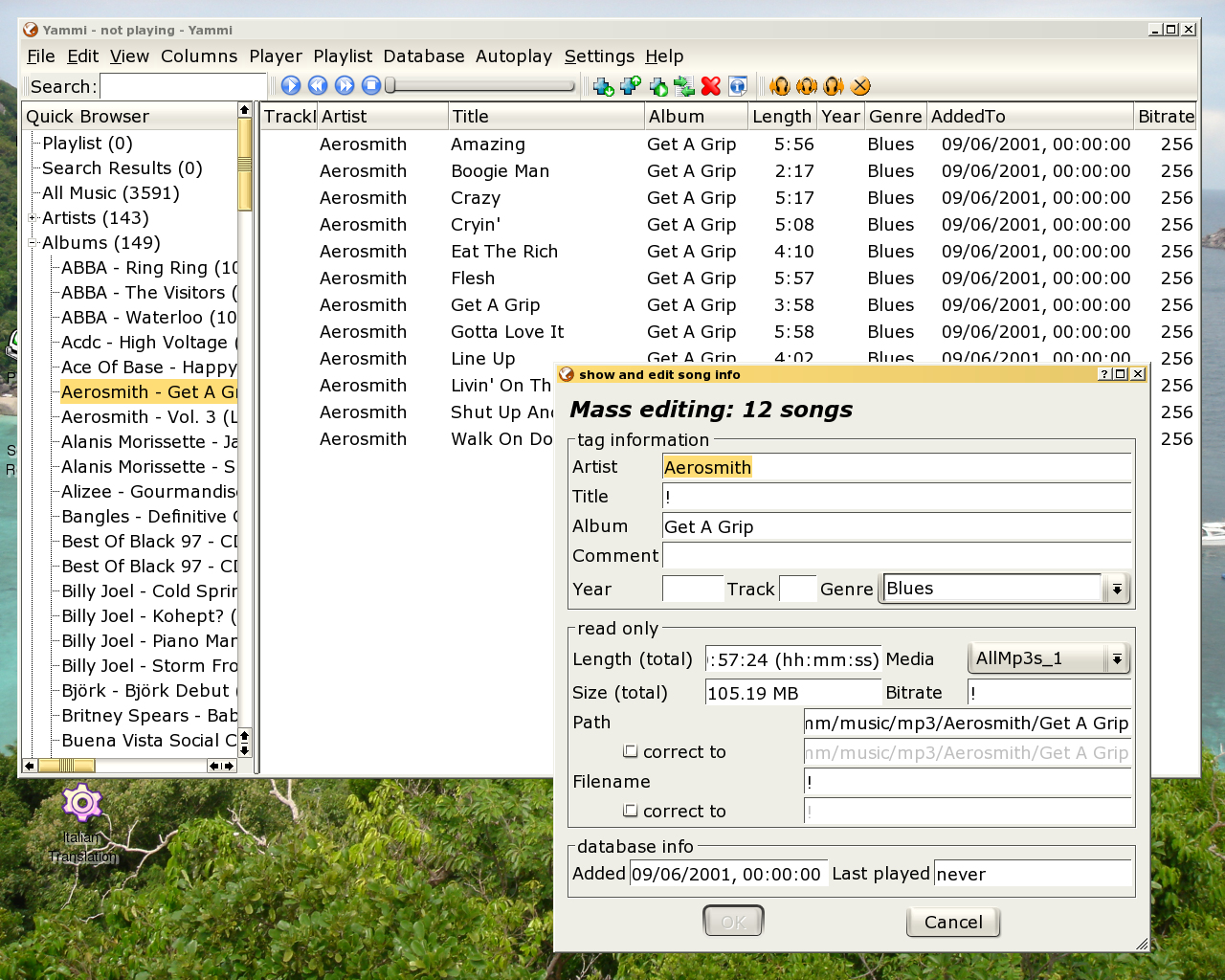This screenshot has width=1225, height=980.
Task: Click the Track input field
Action: (x=797, y=589)
